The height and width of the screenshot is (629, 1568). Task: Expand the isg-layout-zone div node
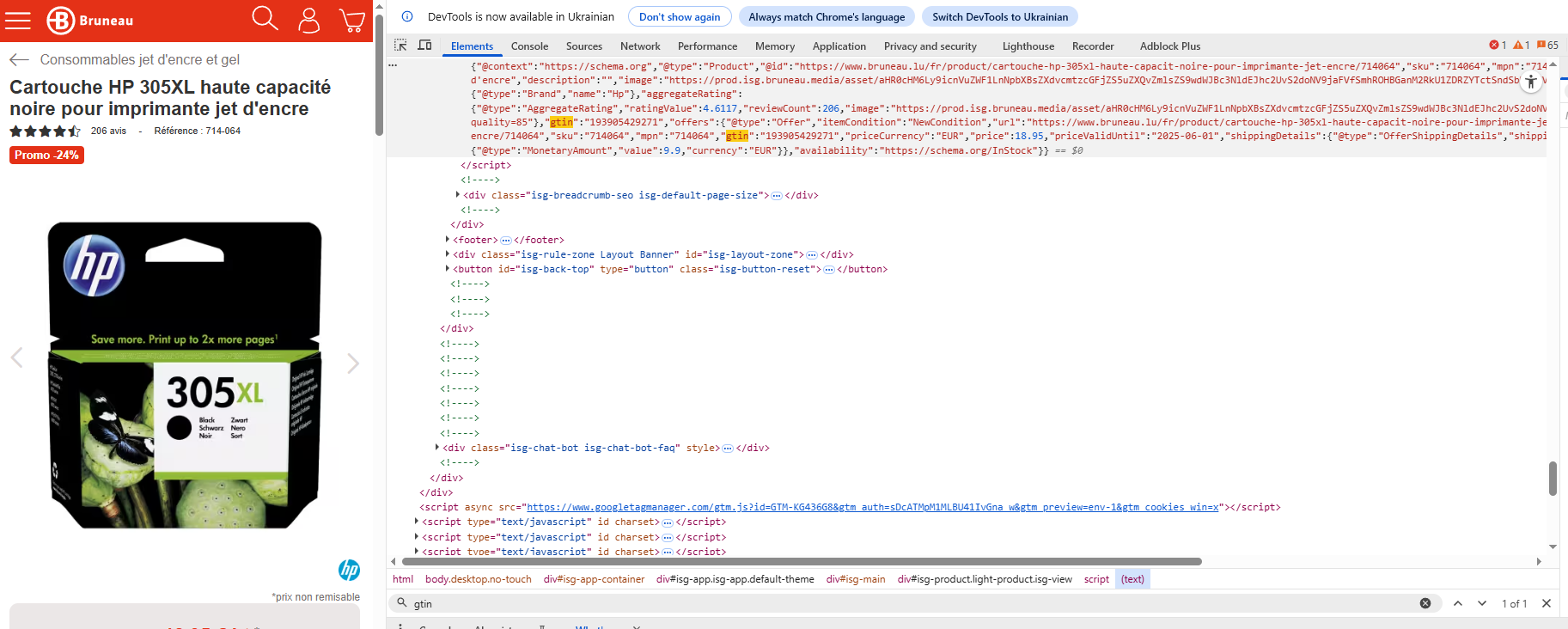tap(448, 254)
